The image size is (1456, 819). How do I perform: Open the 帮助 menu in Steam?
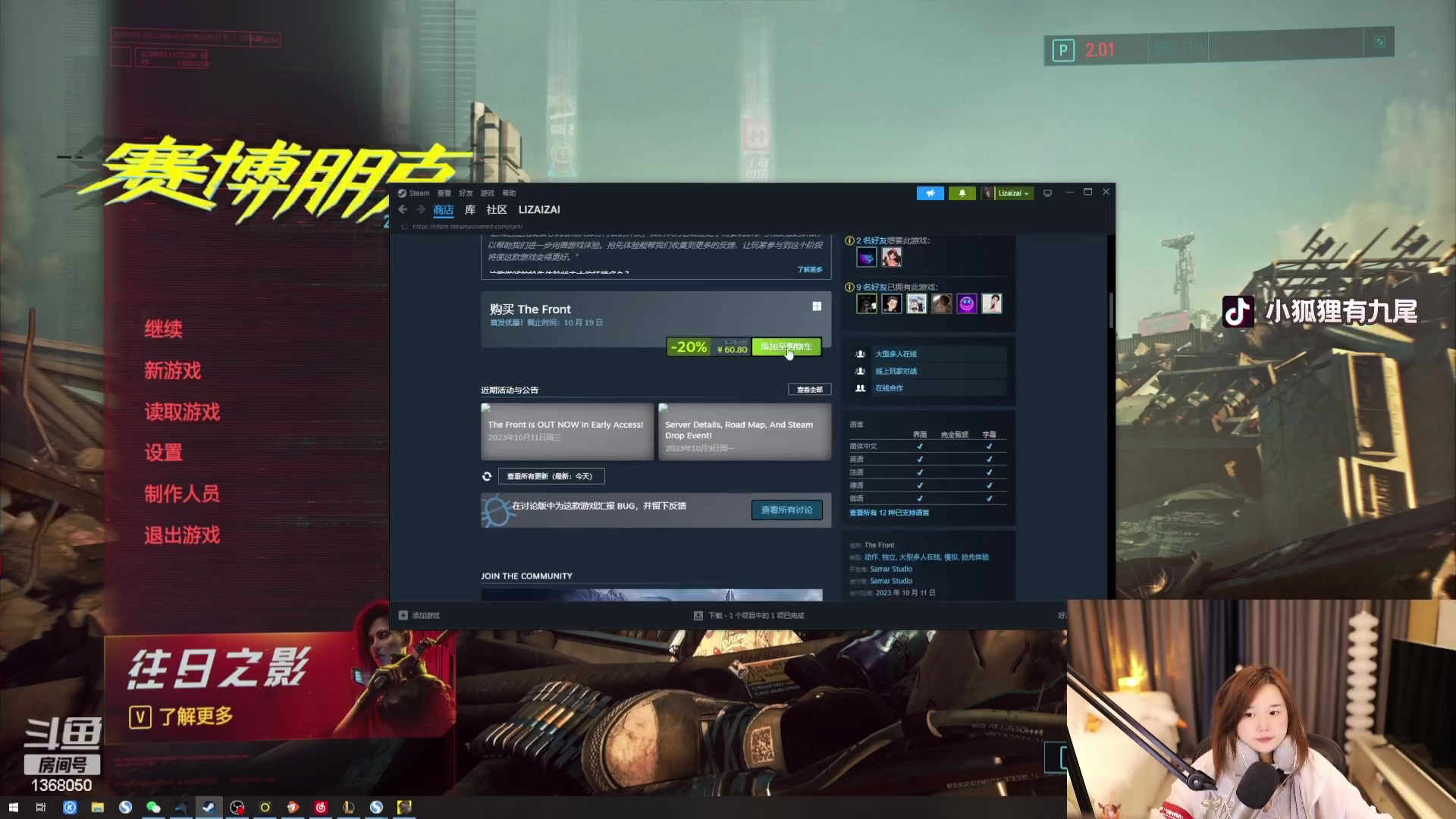coord(509,193)
